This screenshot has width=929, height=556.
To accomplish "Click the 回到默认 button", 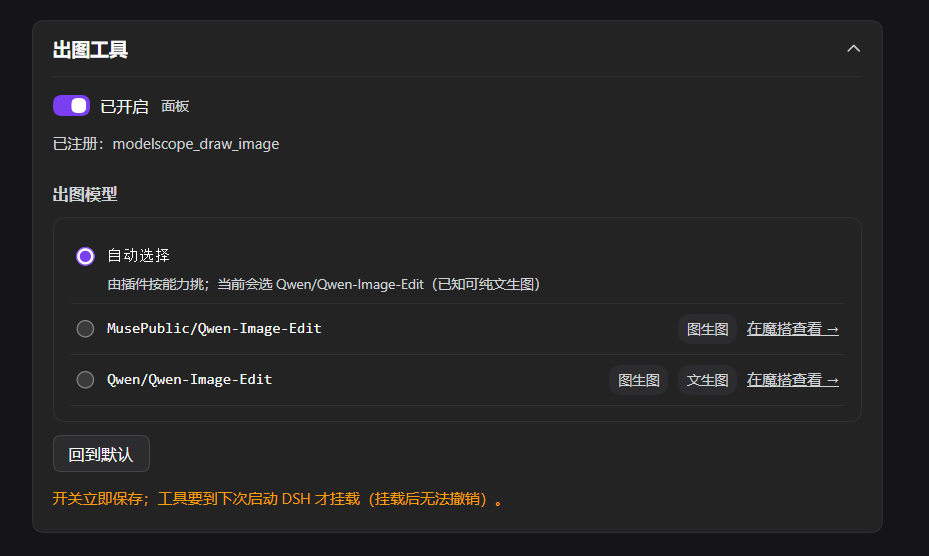I will [101, 454].
